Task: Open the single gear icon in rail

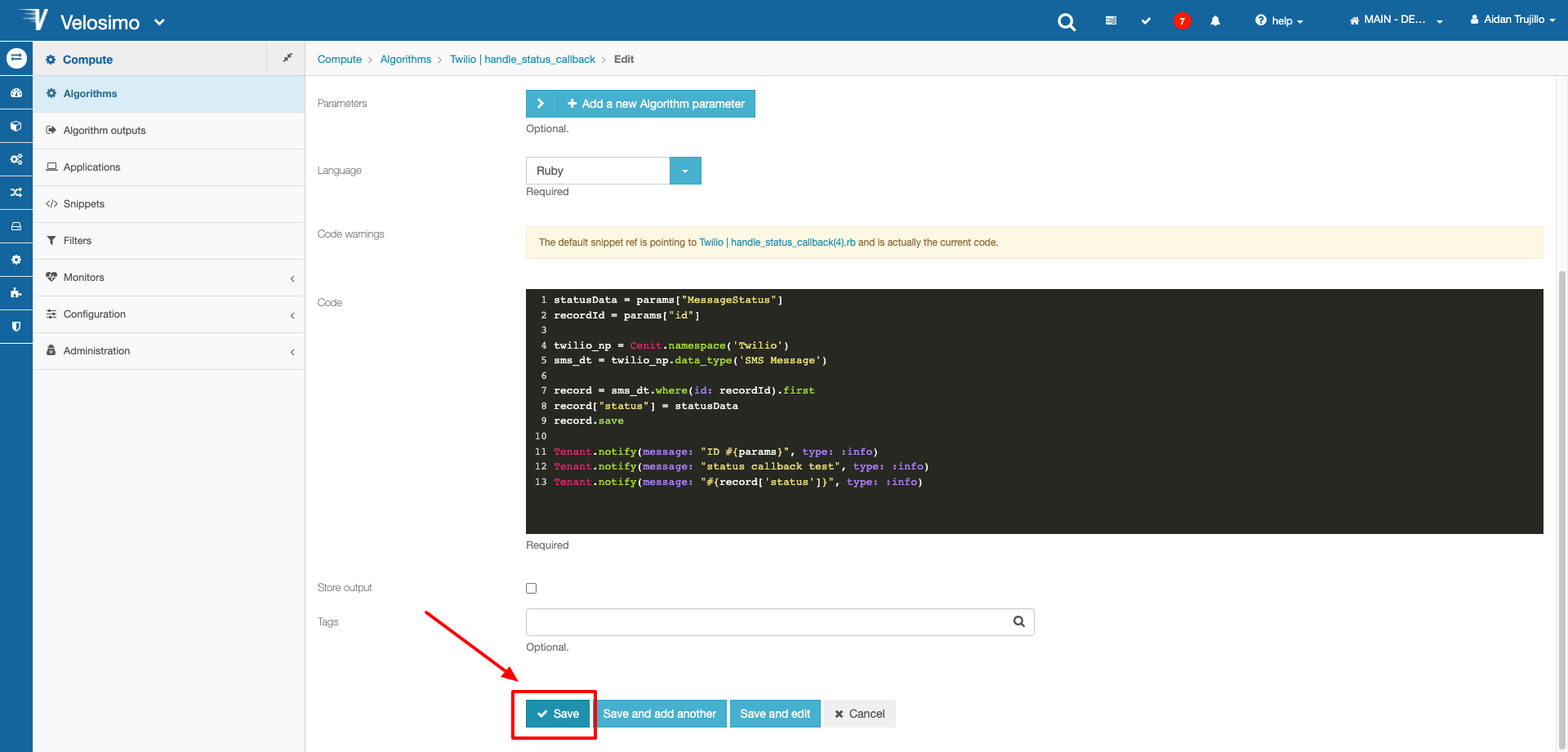Action: pyautogui.click(x=16, y=260)
